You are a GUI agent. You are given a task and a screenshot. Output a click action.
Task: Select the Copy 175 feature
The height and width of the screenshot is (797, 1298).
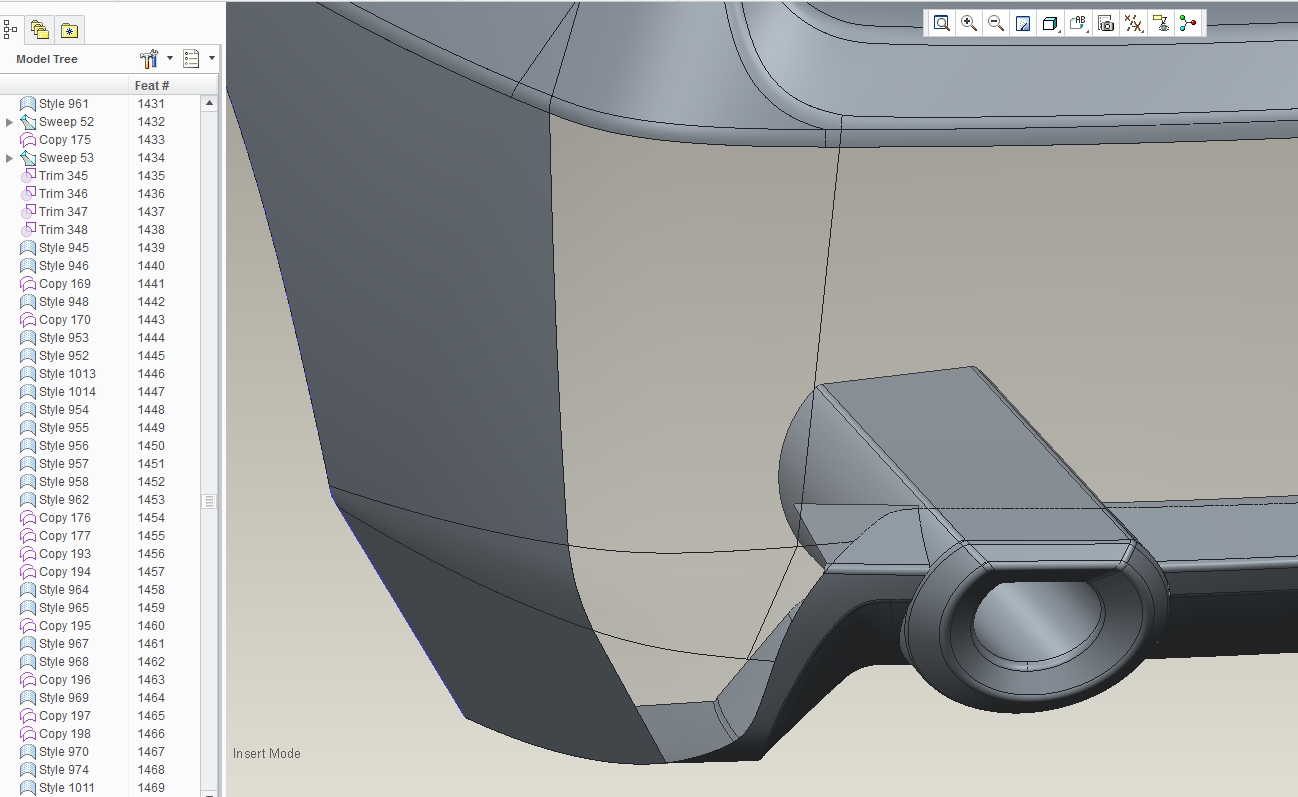(65, 140)
